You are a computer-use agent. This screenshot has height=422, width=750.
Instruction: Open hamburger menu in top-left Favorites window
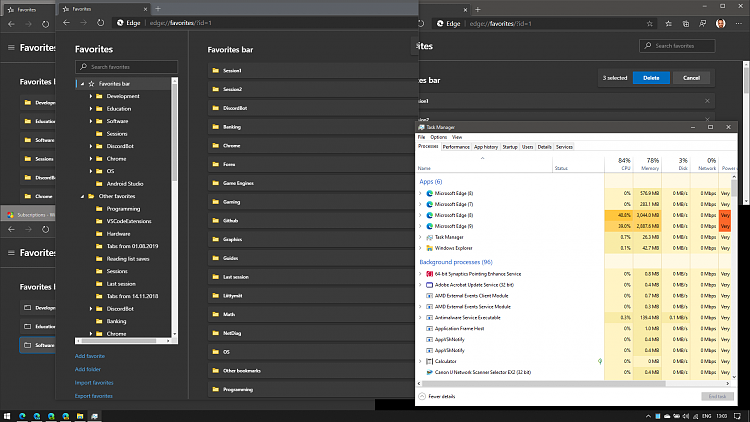pyautogui.click(x=11, y=47)
